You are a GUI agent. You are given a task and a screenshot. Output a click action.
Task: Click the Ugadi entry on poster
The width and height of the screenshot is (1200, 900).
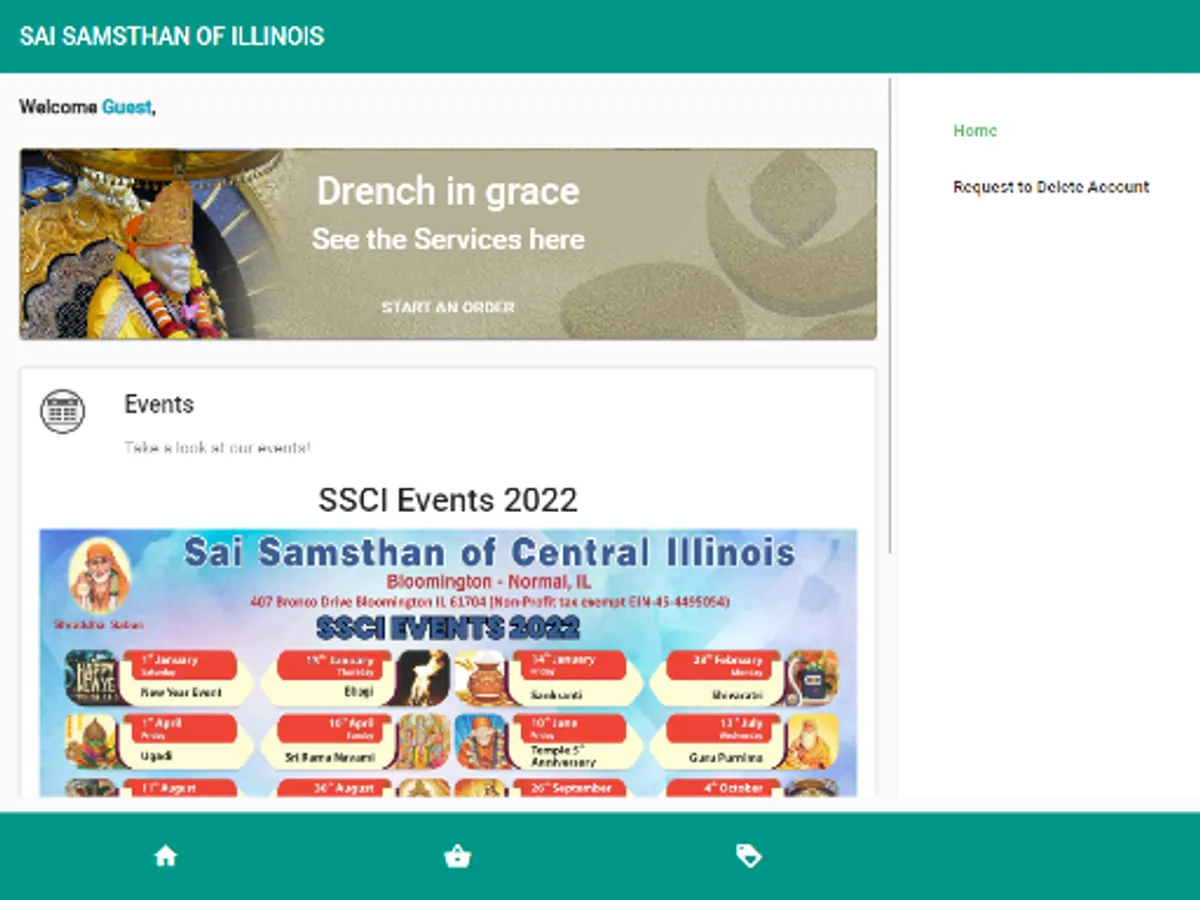tap(160, 741)
